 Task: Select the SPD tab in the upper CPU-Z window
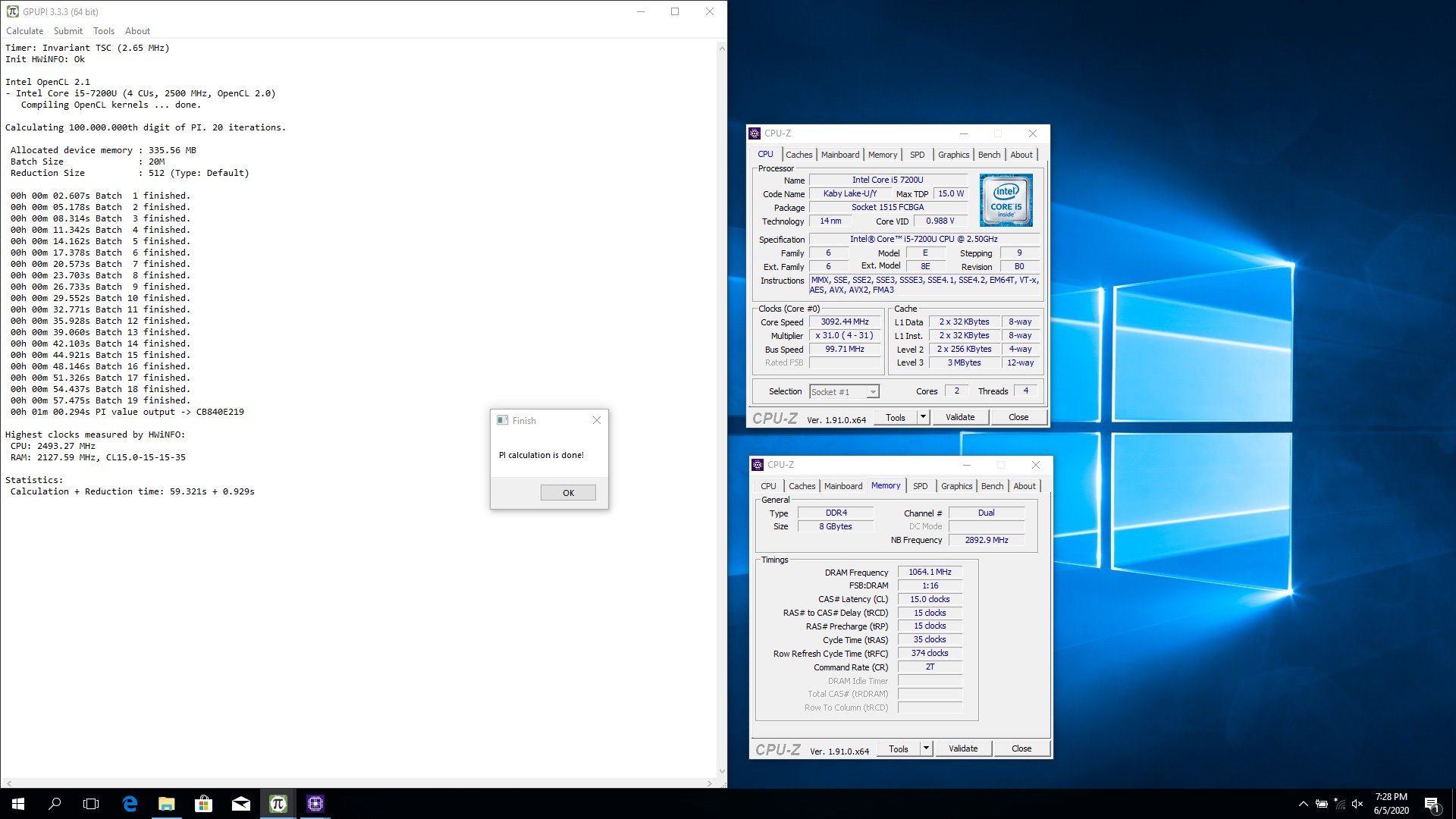(x=918, y=155)
